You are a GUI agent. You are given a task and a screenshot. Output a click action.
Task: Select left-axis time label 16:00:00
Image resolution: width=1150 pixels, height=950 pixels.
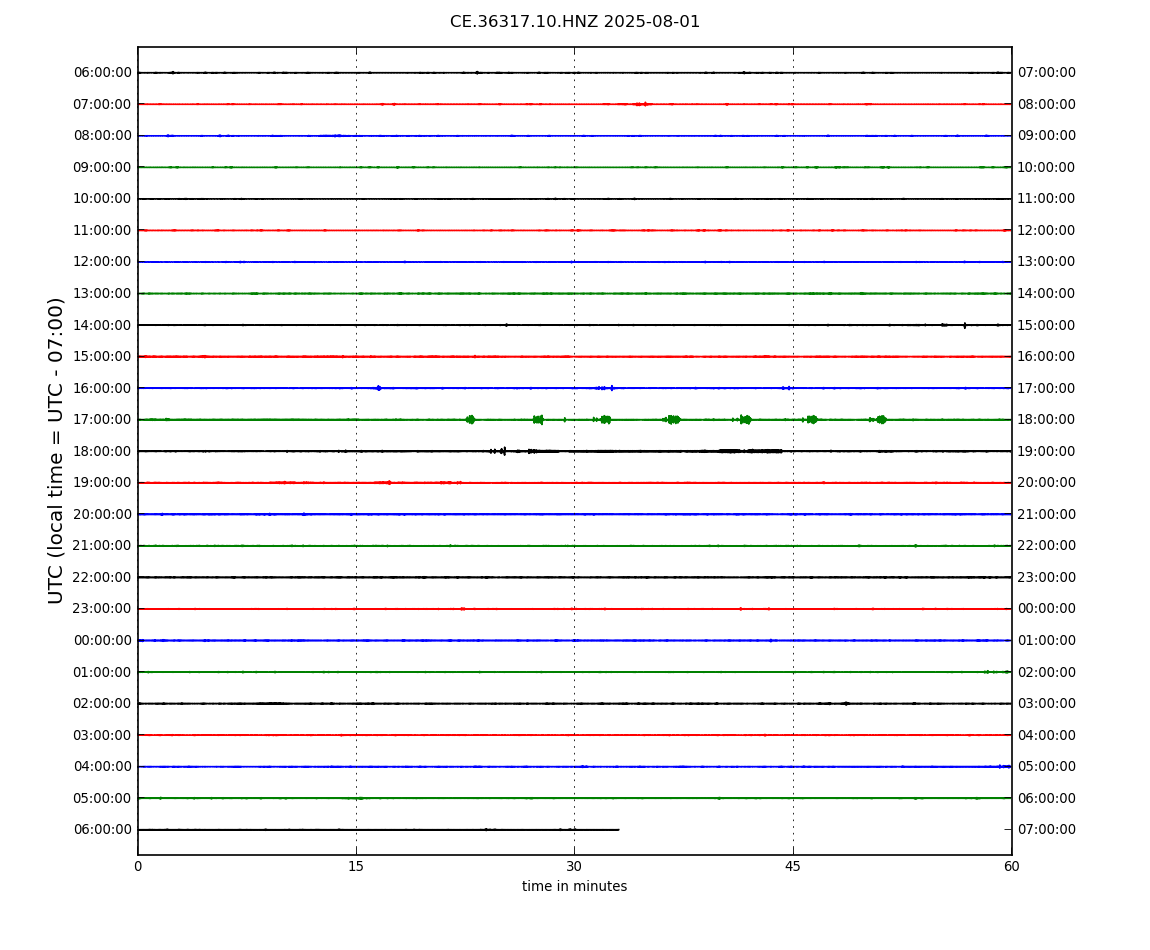click(103, 388)
